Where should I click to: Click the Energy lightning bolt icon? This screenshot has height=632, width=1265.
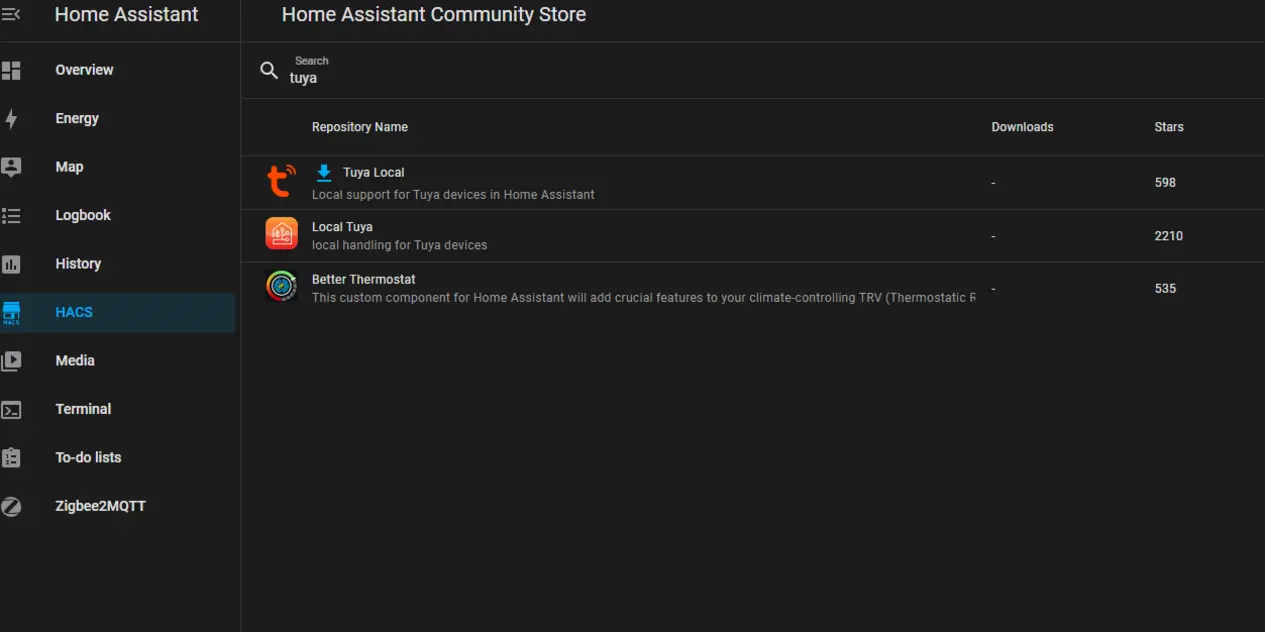pyautogui.click(x=11, y=119)
